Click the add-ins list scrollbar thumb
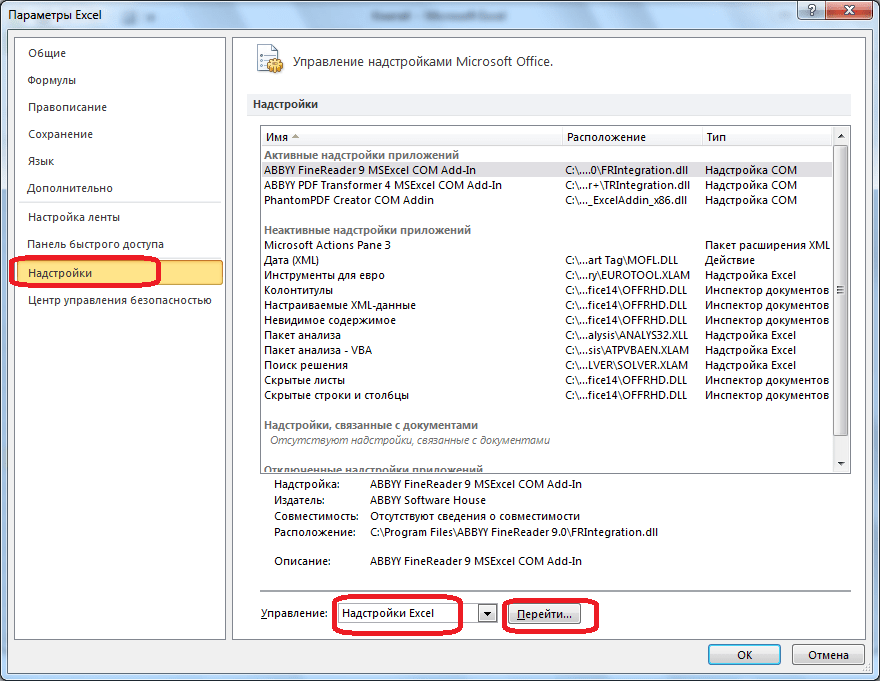This screenshot has width=880, height=681. pos(841,290)
